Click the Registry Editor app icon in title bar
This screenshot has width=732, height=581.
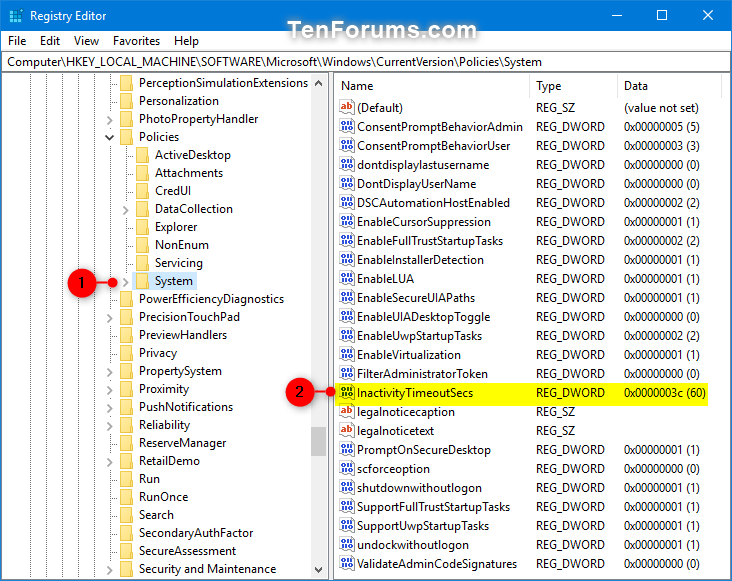pos(15,15)
